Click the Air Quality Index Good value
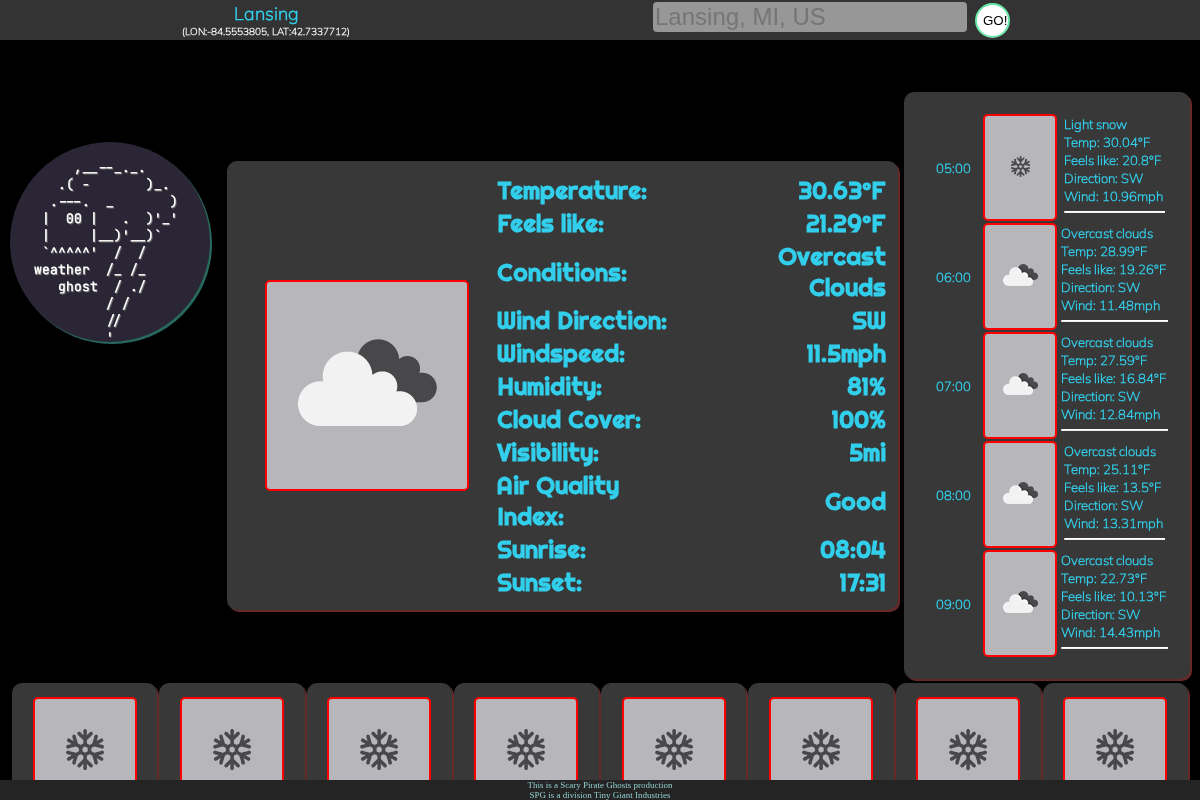This screenshot has height=800, width=1200. coord(855,501)
